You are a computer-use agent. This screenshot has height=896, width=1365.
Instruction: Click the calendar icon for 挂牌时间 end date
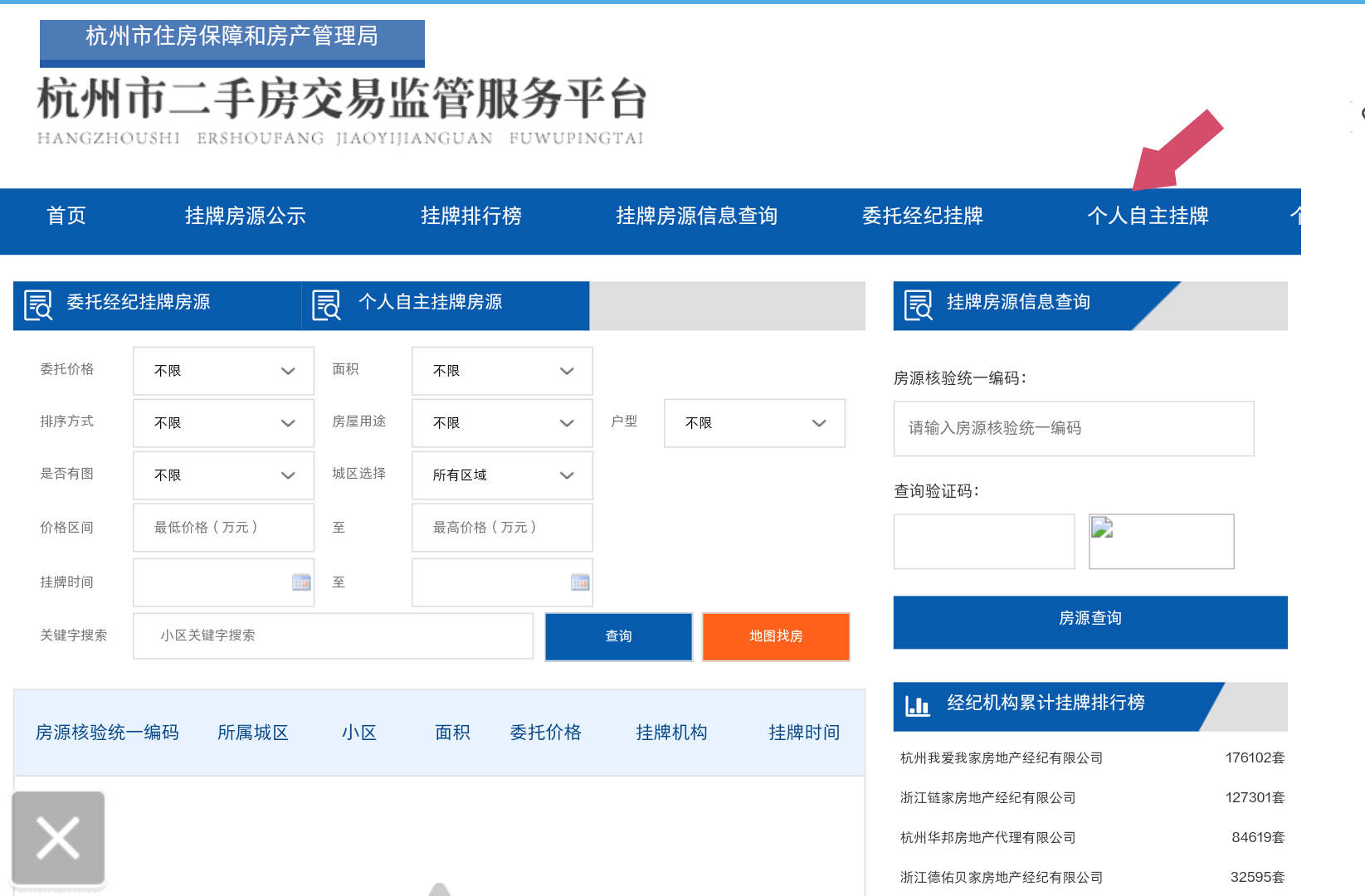(x=580, y=582)
